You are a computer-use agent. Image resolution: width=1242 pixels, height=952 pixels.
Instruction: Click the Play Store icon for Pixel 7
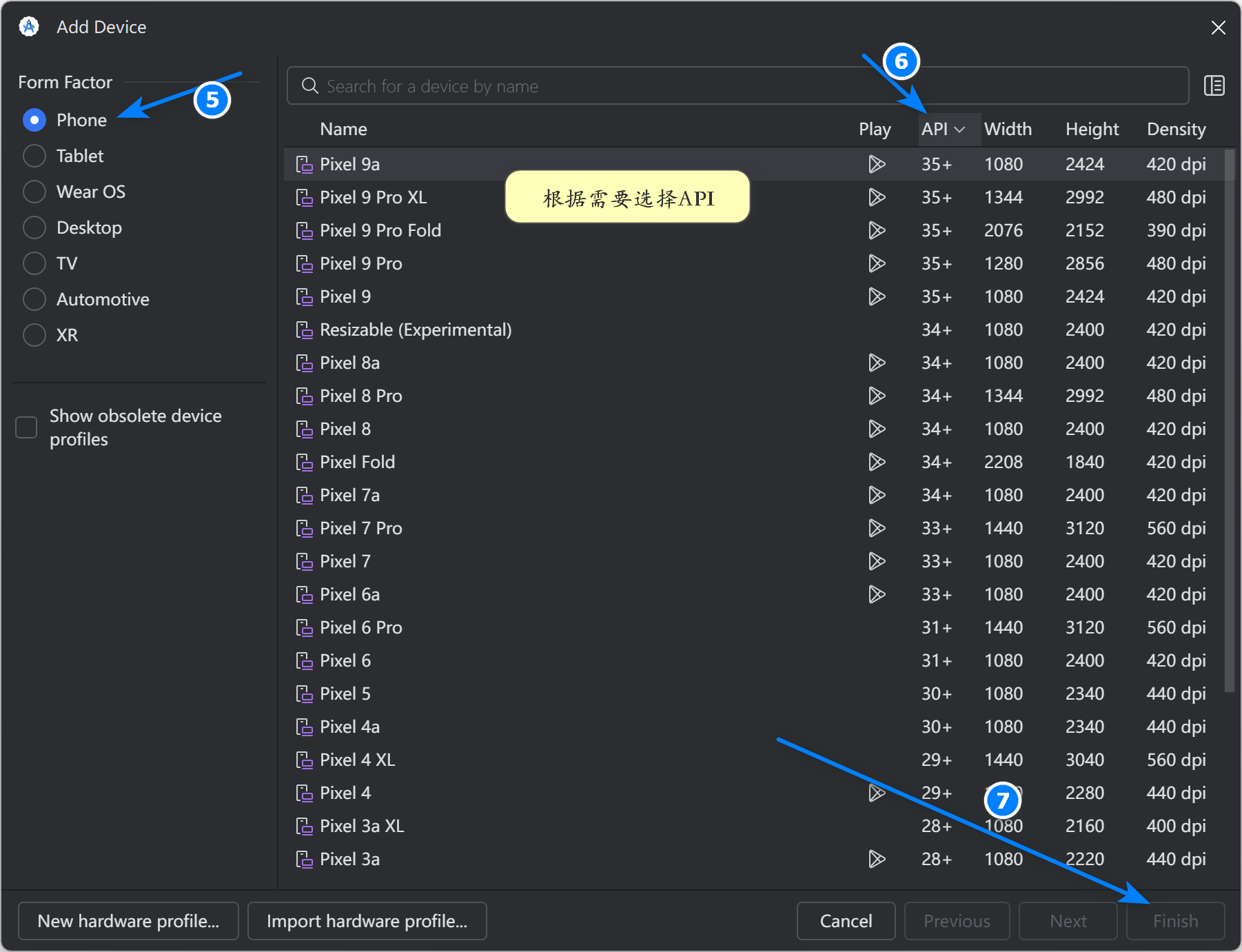[x=877, y=561]
